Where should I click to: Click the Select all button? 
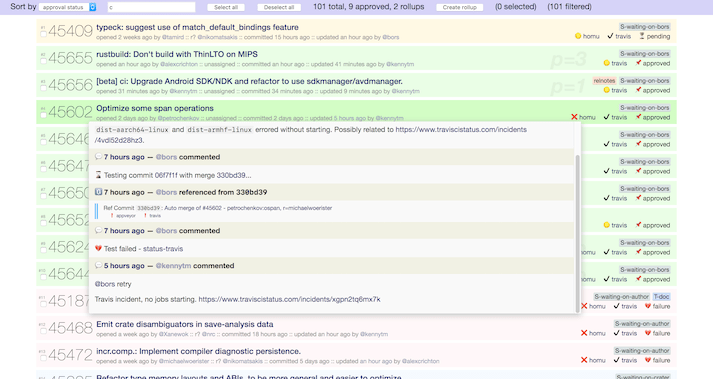pyautogui.click(x=226, y=7)
